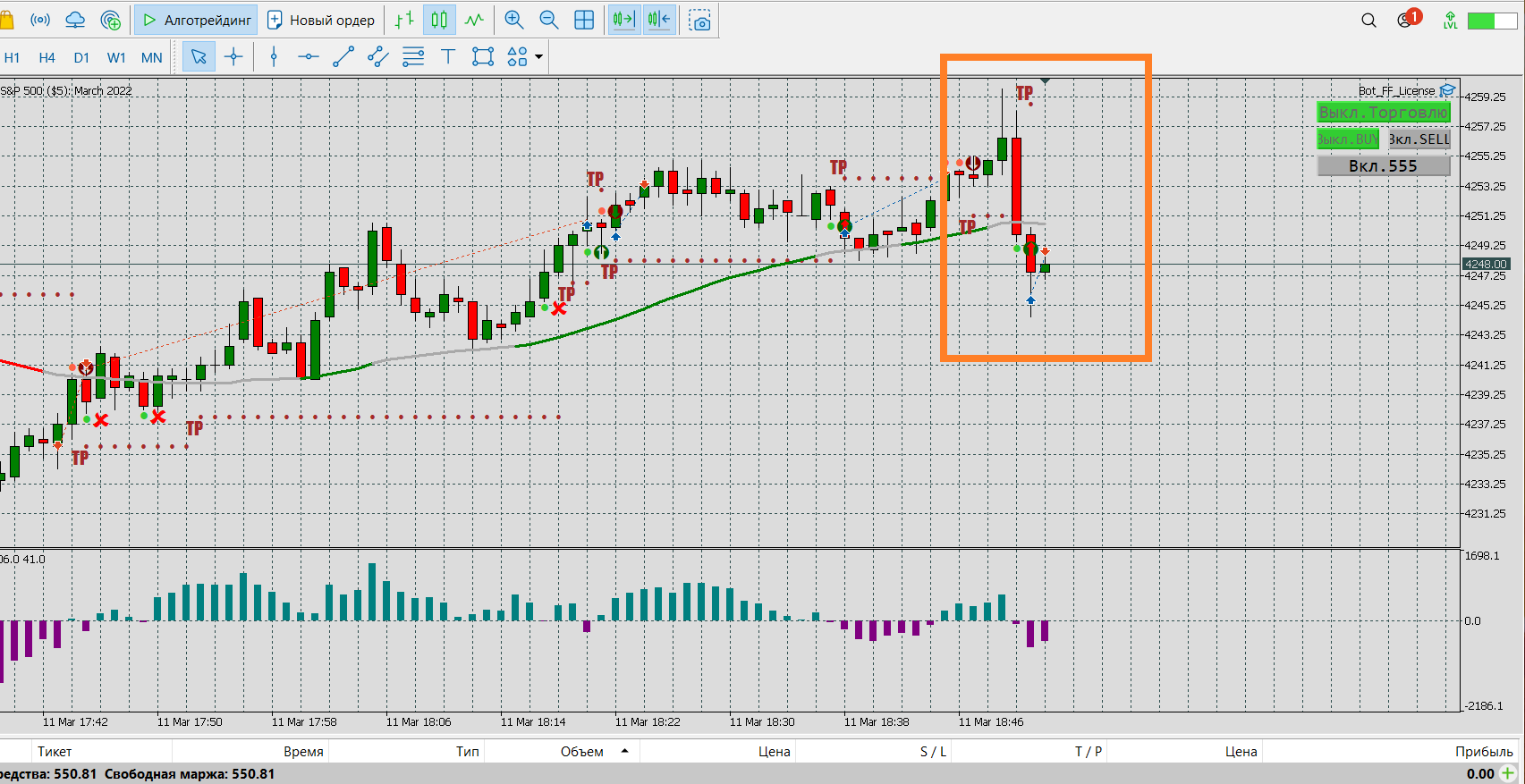This screenshot has height=784, width=1525.
Task: Switch chart to line chart display
Action: (474, 20)
